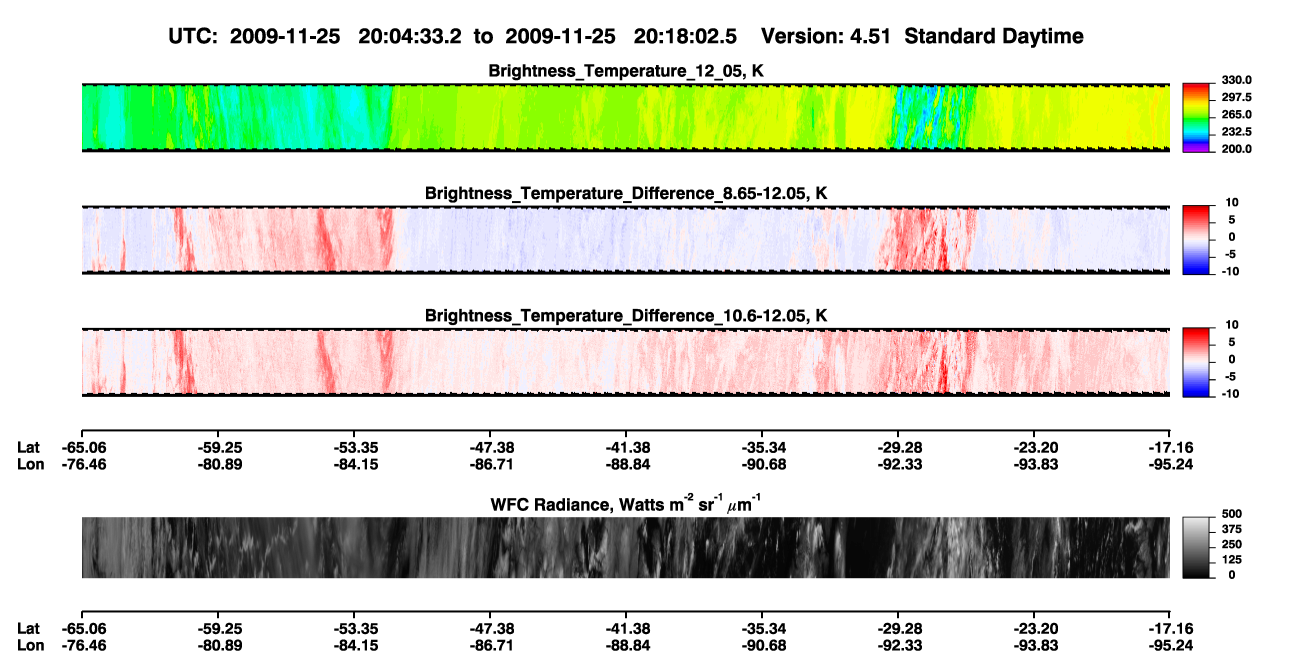Click the 200.0 colorbar tick label
Image resolution: width=1300 pixels, height=667 pixels.
1238,149
